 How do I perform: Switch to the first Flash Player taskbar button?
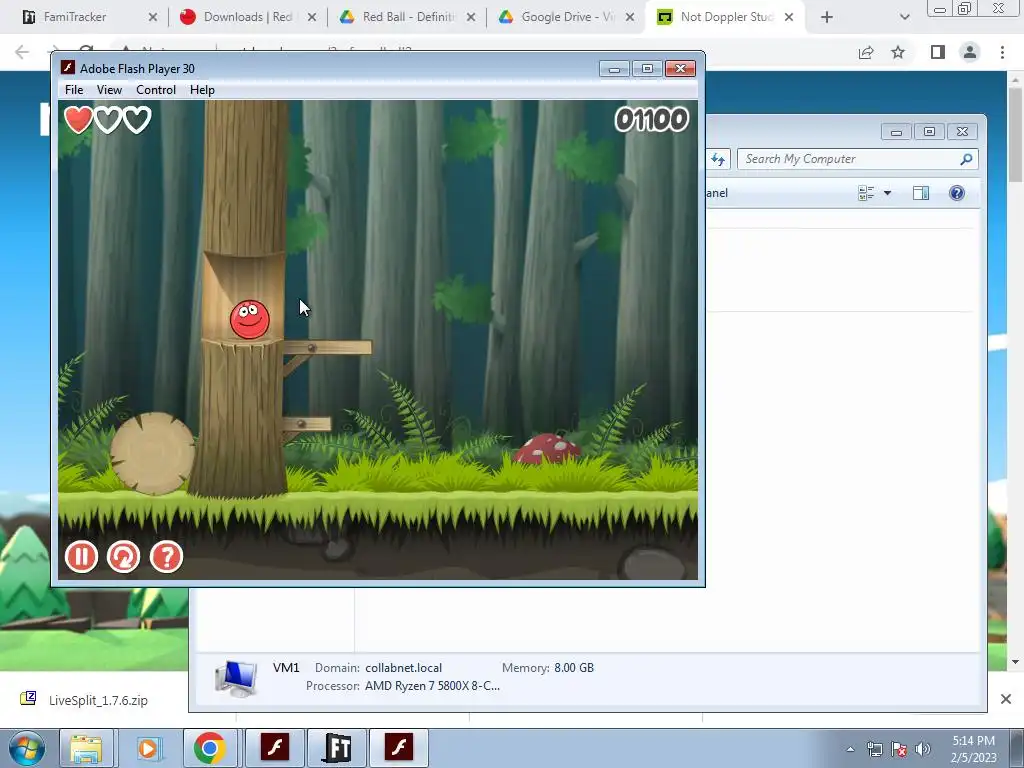click(x=275, y=748)
